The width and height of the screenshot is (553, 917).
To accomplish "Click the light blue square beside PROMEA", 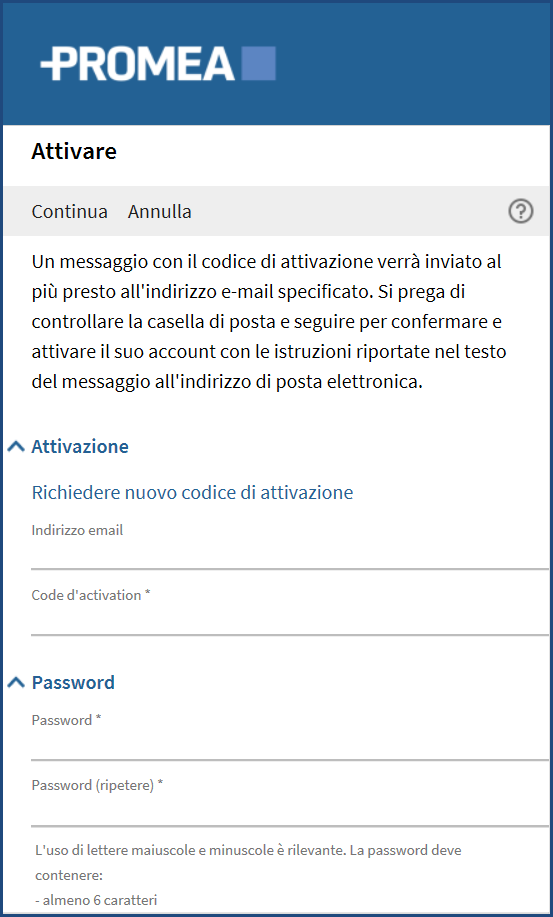I will click(x=258, y=64).
